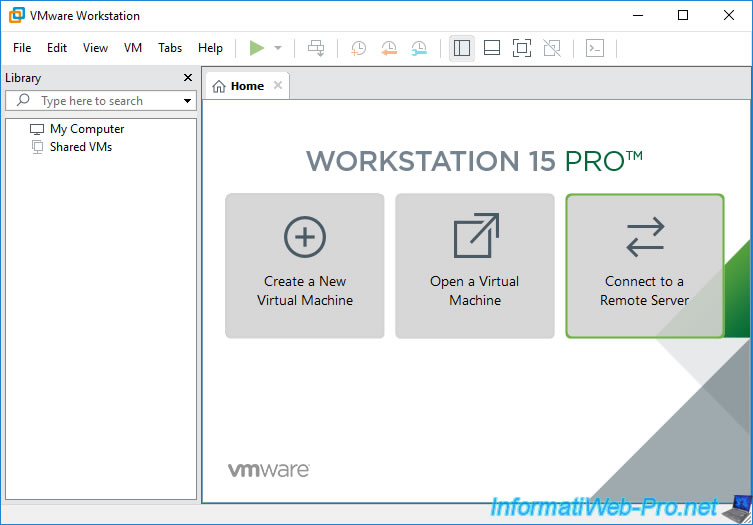Maximize the VMware Workstation window

[x=683, y=15]
